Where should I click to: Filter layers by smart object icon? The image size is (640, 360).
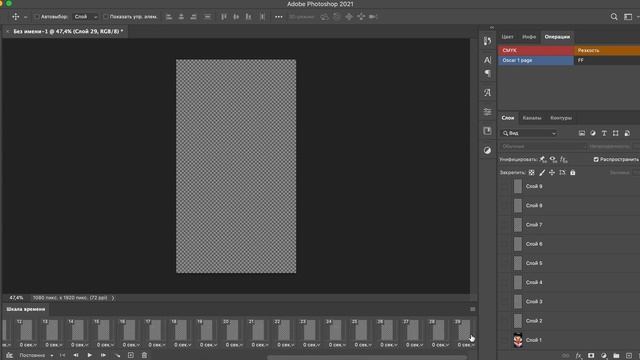click(627, 133)
